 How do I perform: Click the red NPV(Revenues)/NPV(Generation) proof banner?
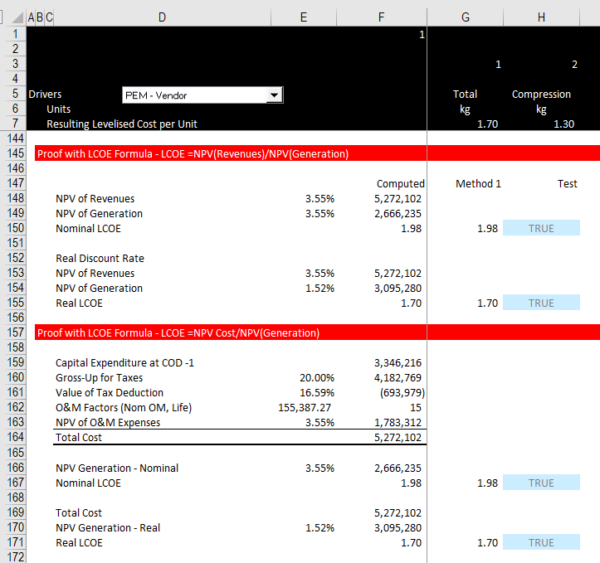tap(192, 154)
